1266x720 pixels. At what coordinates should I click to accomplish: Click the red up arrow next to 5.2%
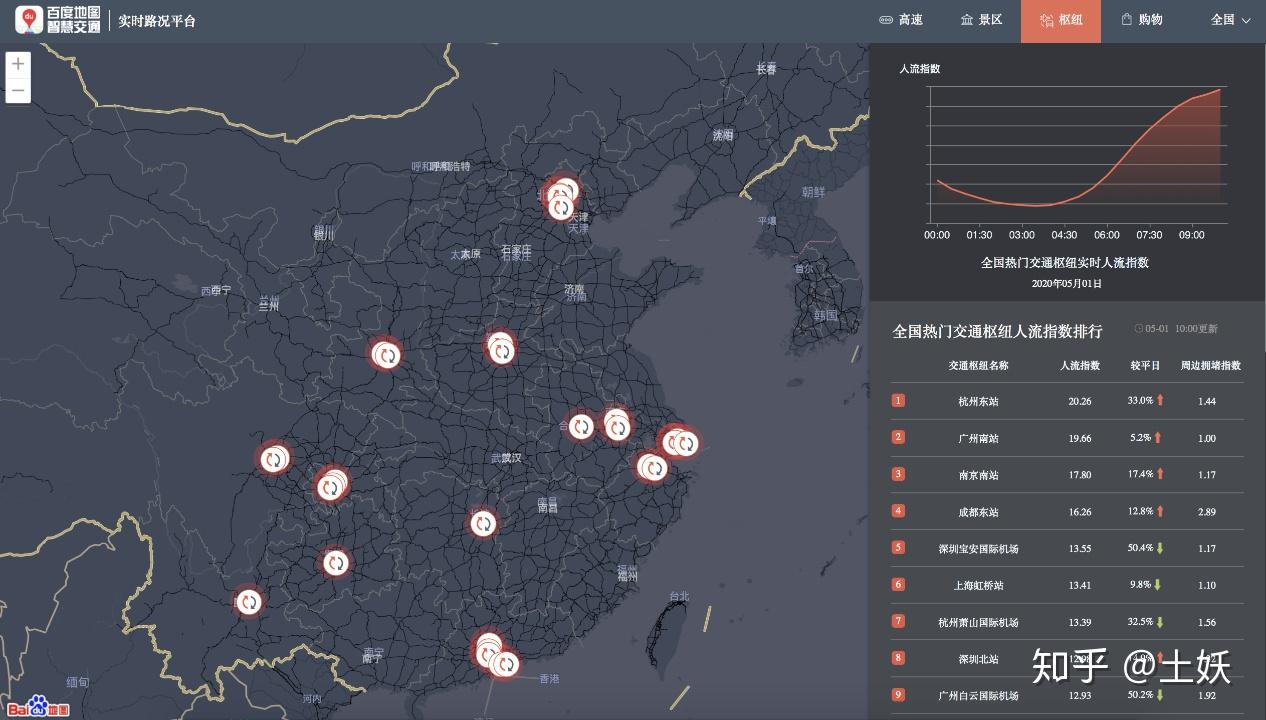click(1158, 438)
